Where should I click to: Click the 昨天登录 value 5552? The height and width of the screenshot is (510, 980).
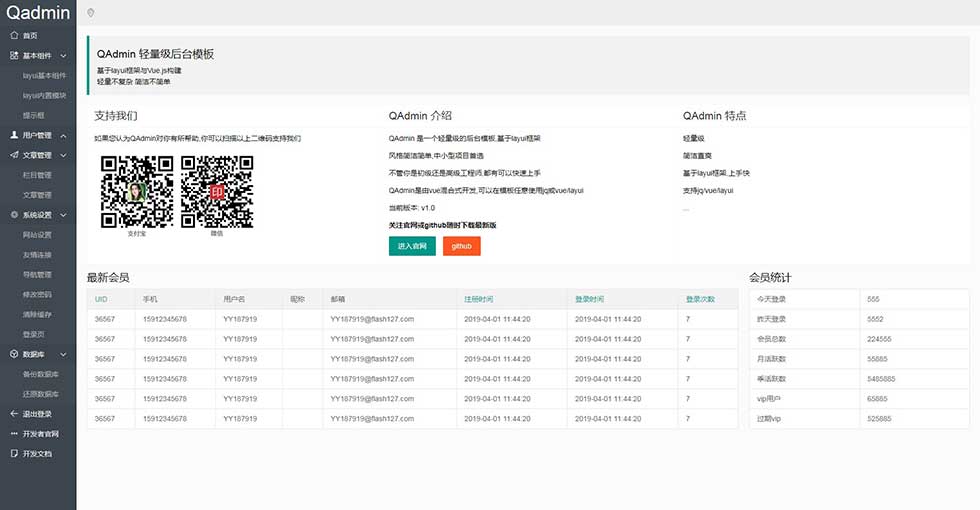tap(875, 319)
